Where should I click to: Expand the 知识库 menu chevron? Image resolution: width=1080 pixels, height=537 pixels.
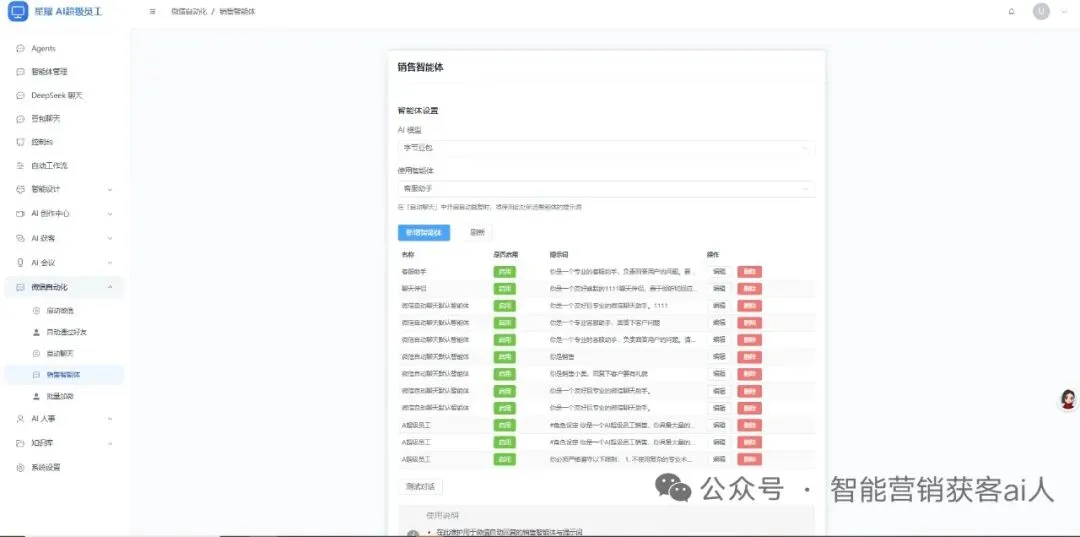(110, 443)
